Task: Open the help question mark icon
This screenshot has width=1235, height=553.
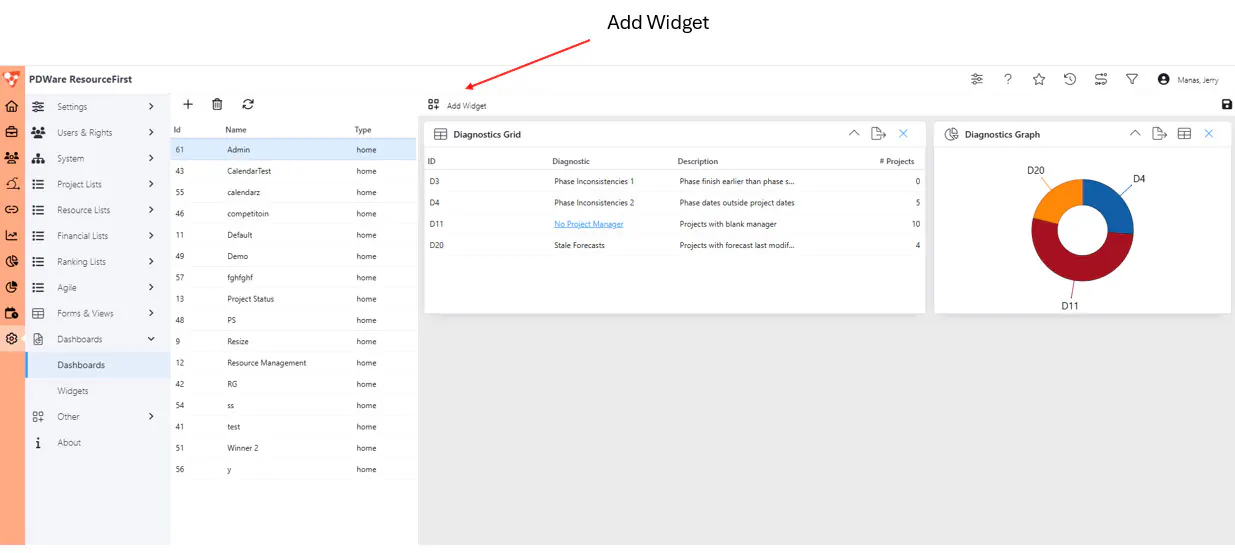Action: point(1008,79)
